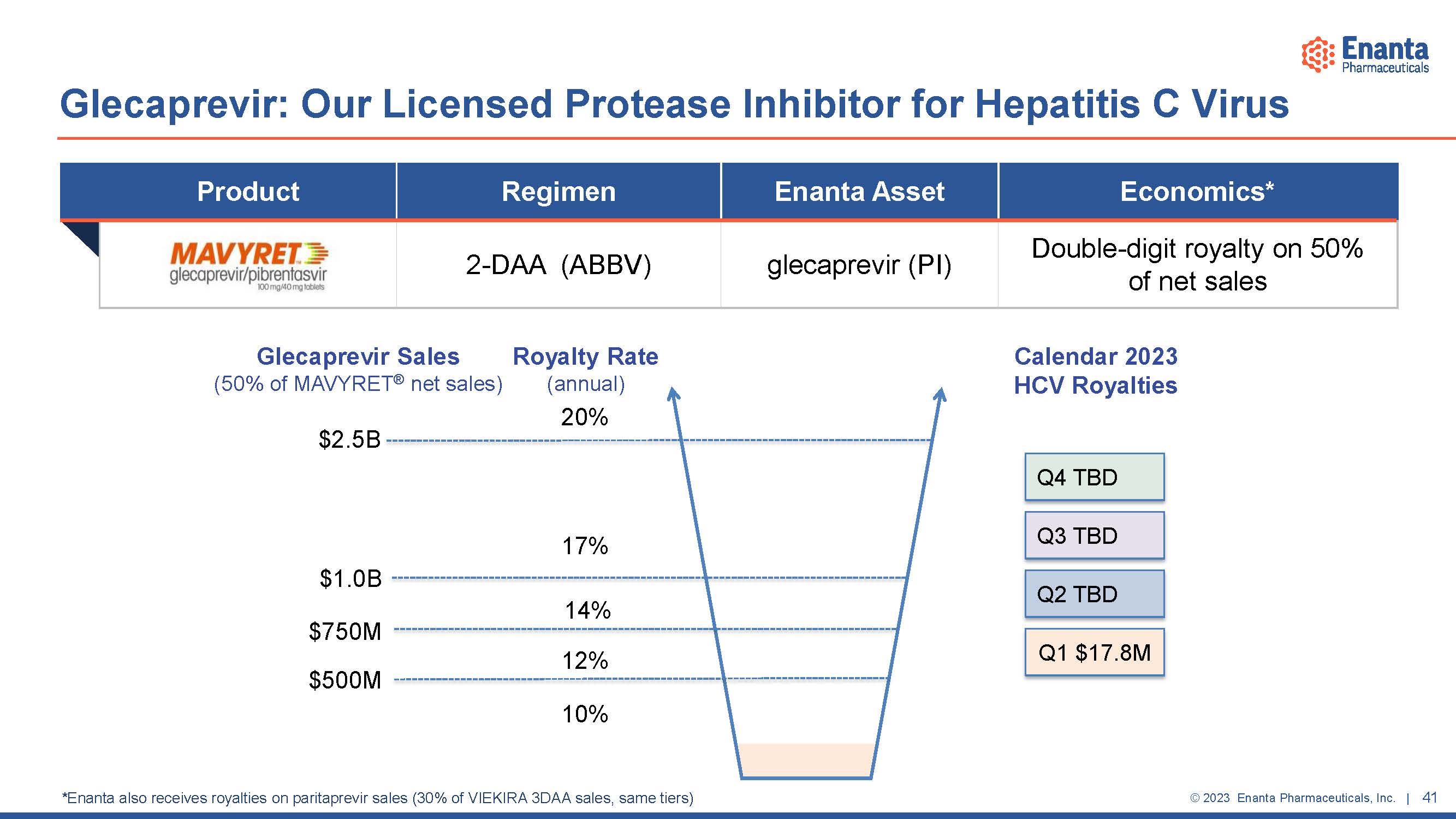Viewport: 1456px width, 819px height.
Task: Click the peach-filled bottom of the funnel
Action: pyautogui.click(x=806, y=760)
